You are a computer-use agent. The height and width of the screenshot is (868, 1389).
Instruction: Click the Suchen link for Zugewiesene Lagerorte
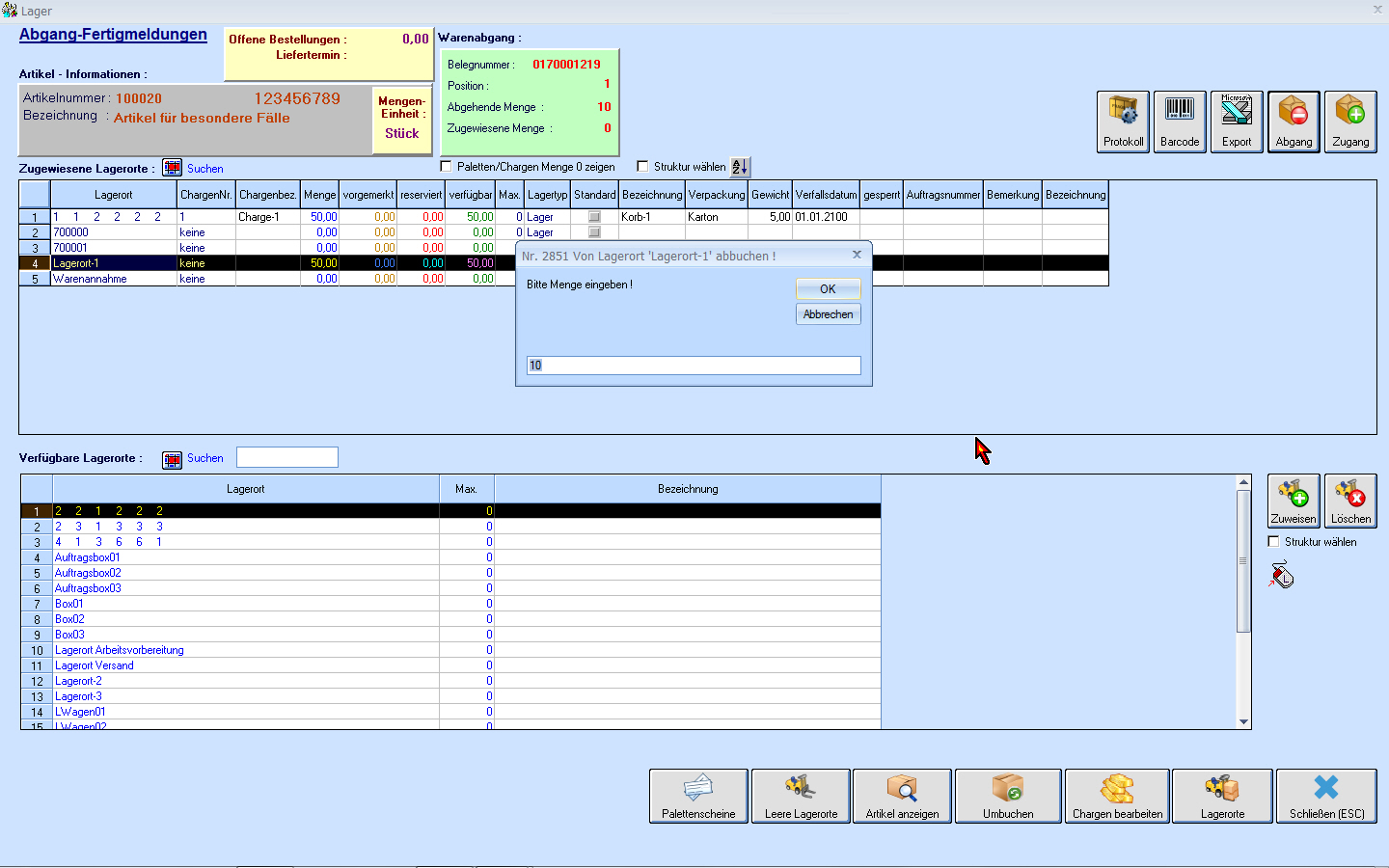pos(204,169)
